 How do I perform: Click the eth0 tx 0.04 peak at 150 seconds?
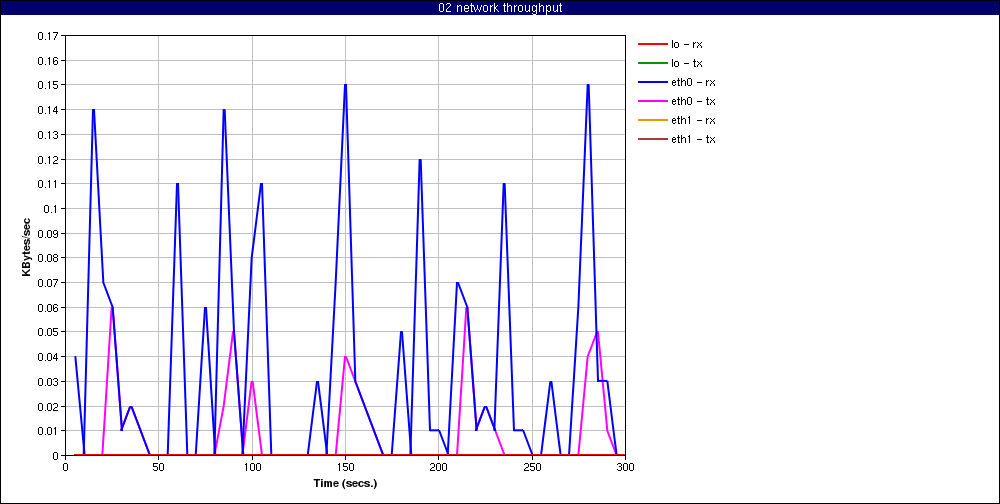[x=345, y=357]
